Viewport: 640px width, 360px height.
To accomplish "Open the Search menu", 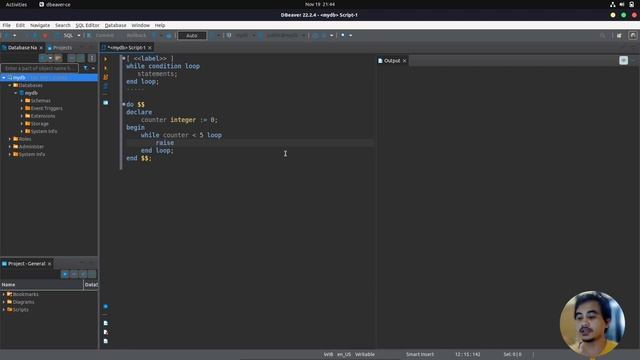I will coord(63,25).
